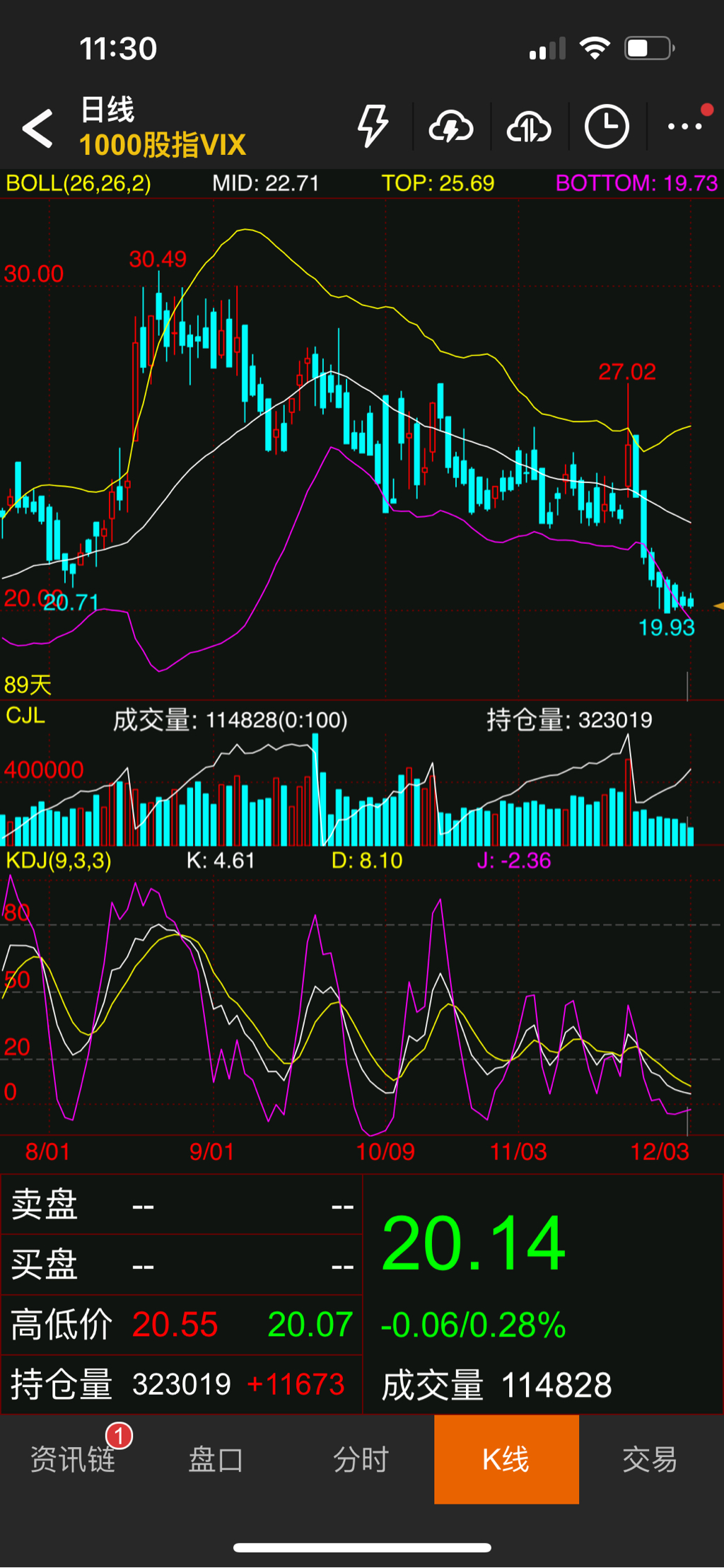Tap the KDJ(9,3,3) indicator label
This screenshot has height=1568, width=724.
[59, 861]
